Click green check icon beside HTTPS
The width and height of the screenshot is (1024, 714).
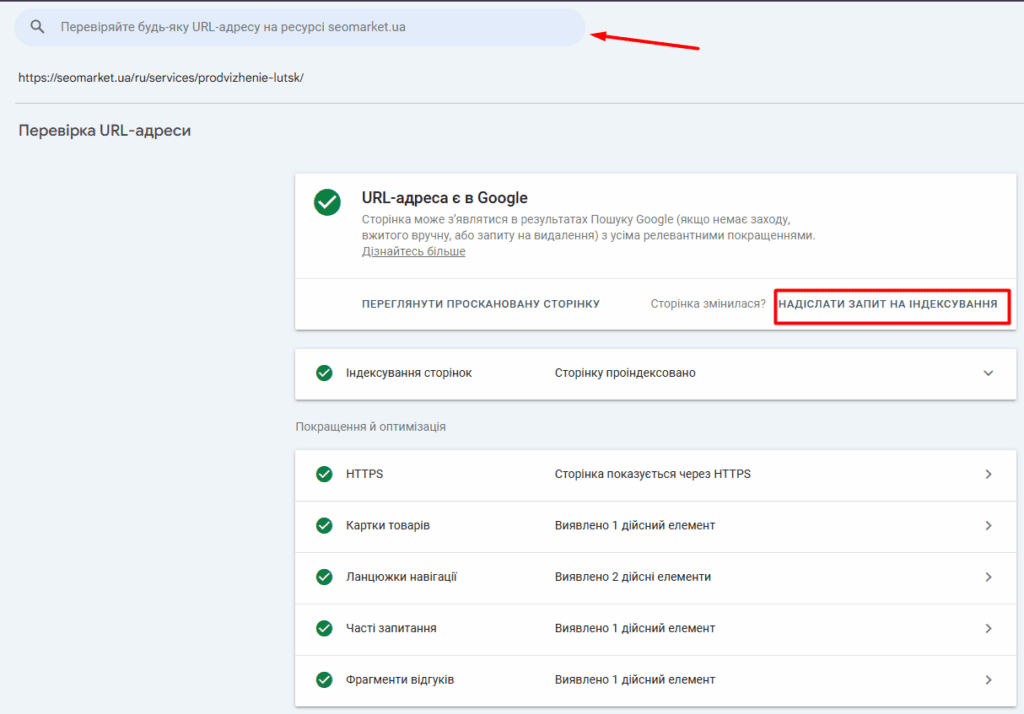pyautogui.click(x=324, y=474)
